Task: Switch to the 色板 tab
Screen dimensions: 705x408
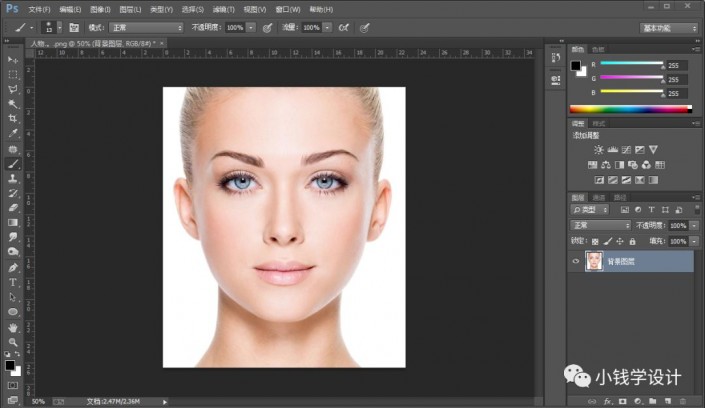Action: 599,48
